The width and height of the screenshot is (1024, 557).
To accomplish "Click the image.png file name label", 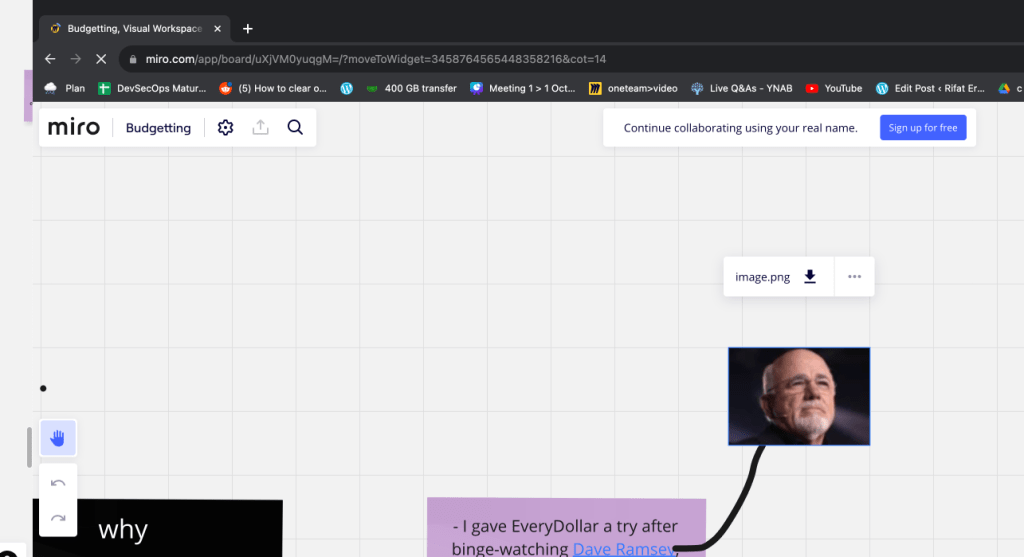I will click(762, 277).
